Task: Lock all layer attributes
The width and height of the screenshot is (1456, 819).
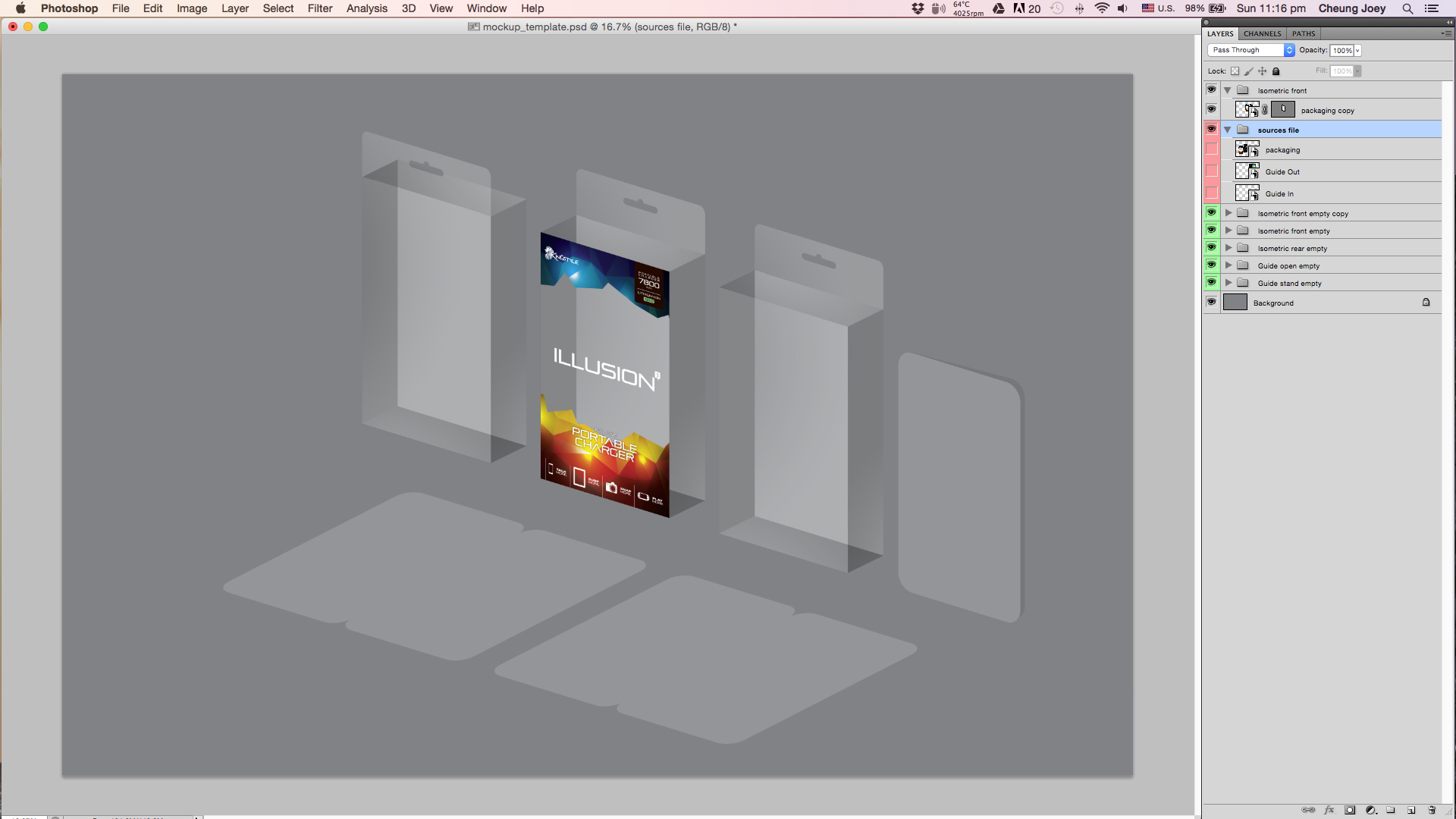Action: click(x=1276, y=71)
